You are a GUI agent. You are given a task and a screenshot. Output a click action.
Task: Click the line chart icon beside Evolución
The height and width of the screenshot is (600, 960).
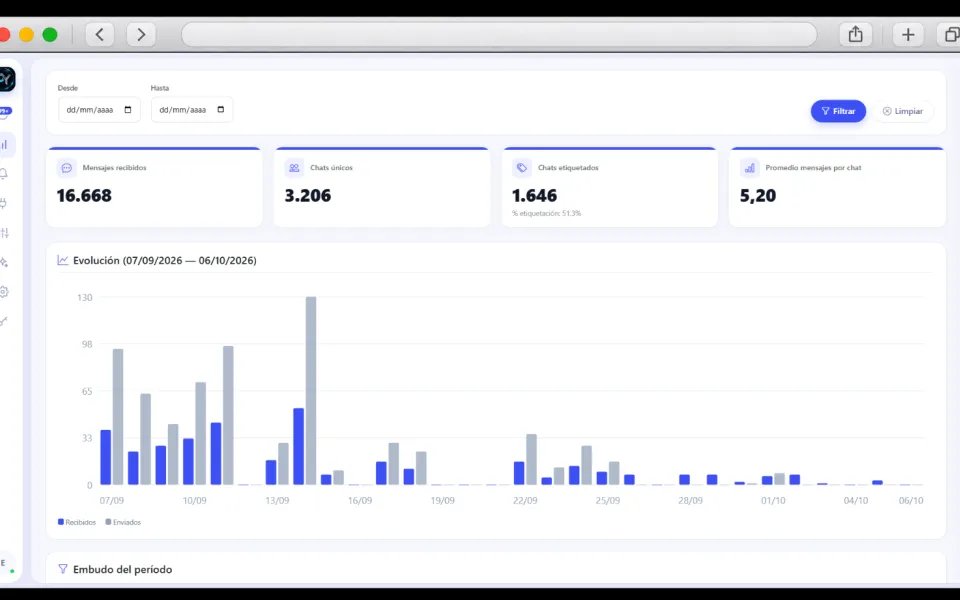pyautogui.click(x=62, y=260)
